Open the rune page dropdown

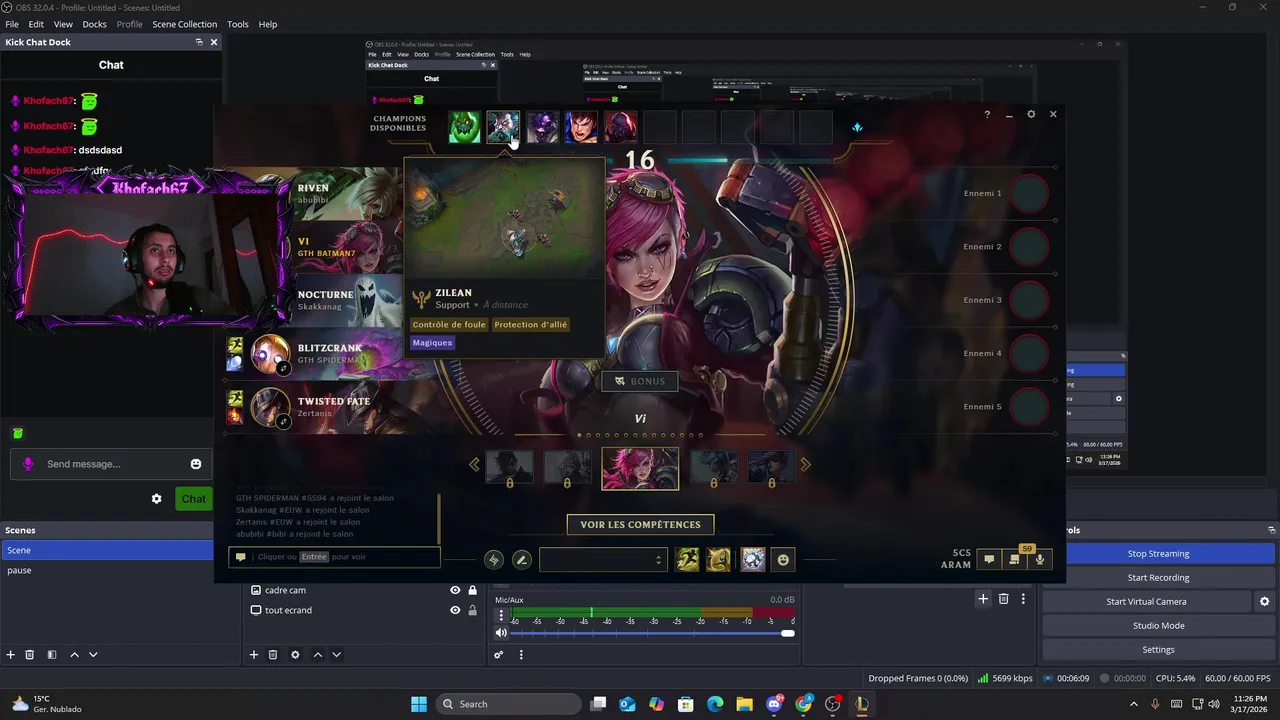coord(601,560)
